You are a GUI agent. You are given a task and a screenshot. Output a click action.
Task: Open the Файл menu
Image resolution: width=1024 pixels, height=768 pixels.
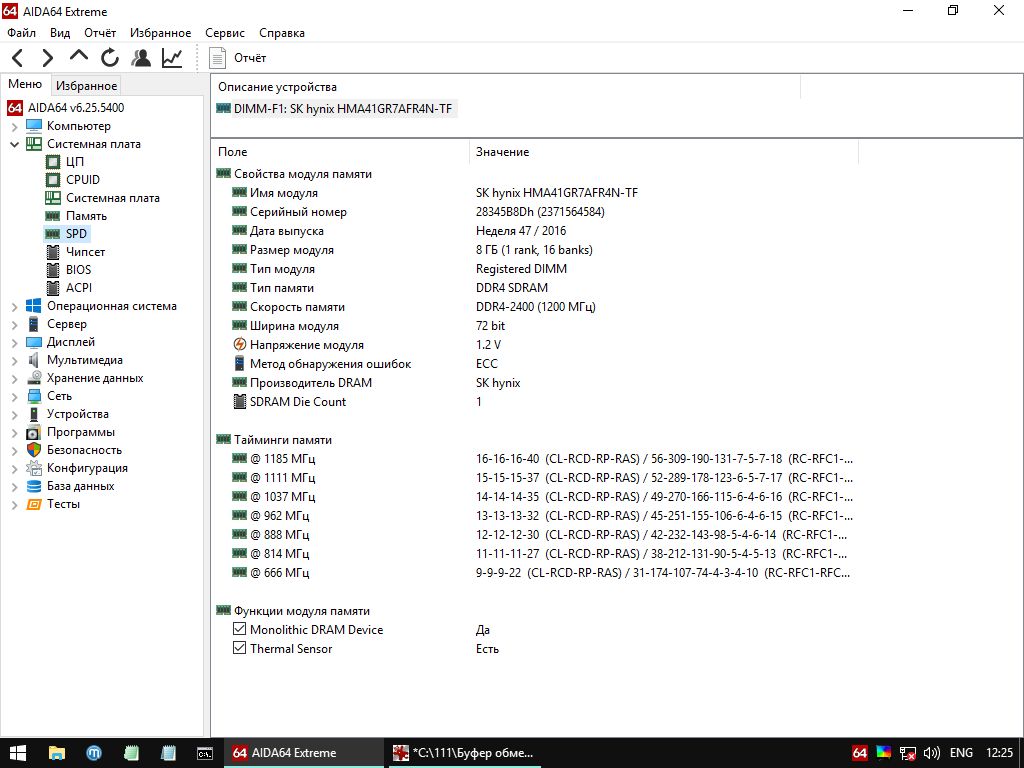[x=22, y=33]
